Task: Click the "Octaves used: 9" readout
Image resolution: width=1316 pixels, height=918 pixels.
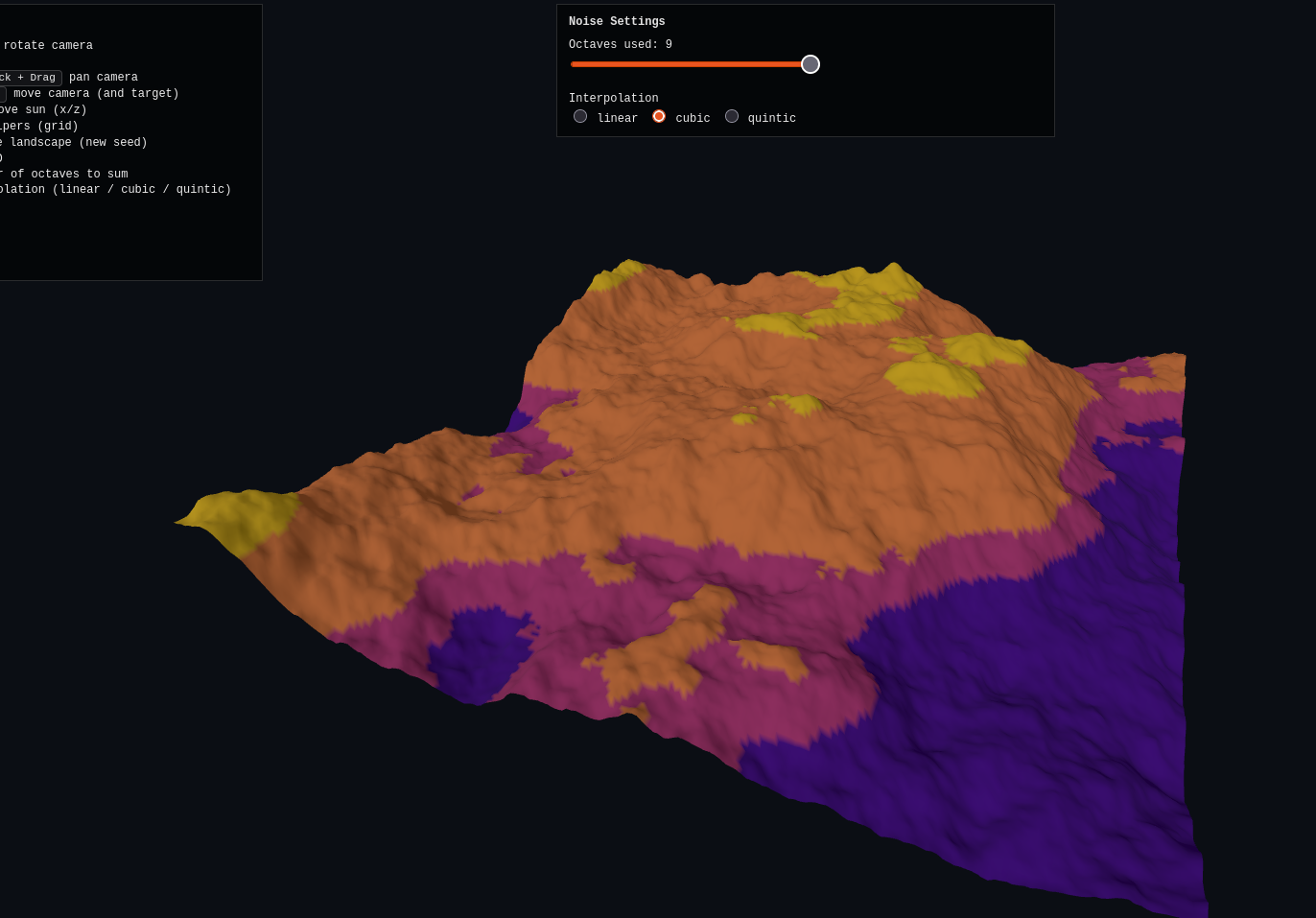Action: click(x=621, y=45)
